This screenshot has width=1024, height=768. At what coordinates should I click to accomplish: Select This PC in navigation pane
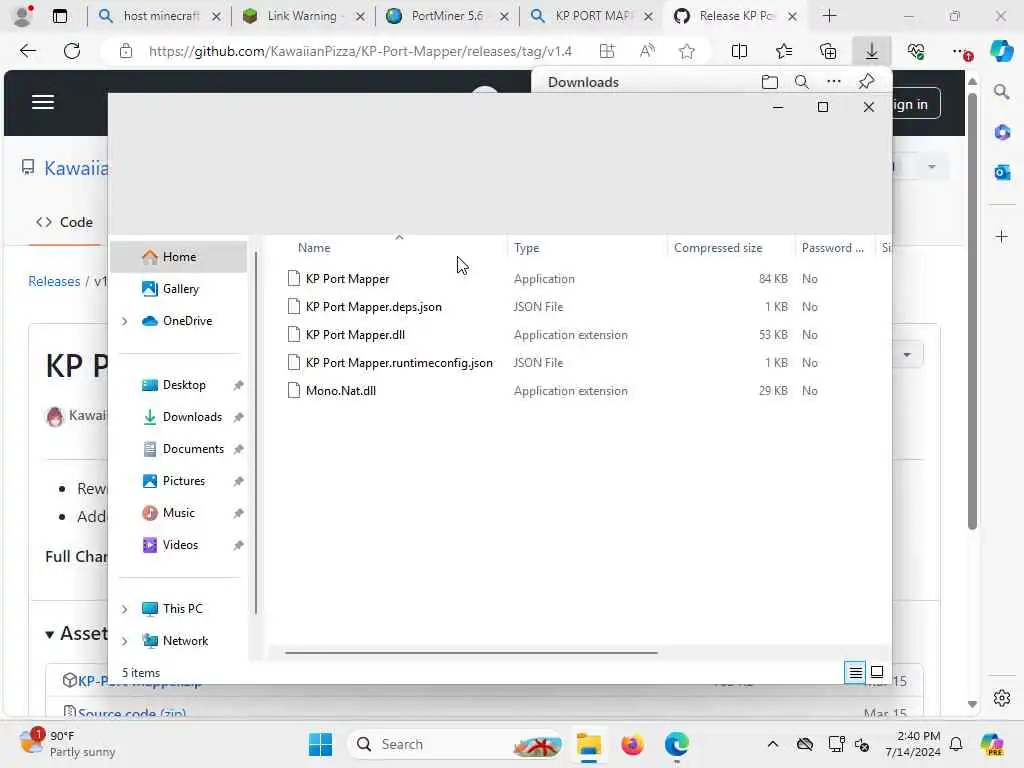click(x=182, y=609)
